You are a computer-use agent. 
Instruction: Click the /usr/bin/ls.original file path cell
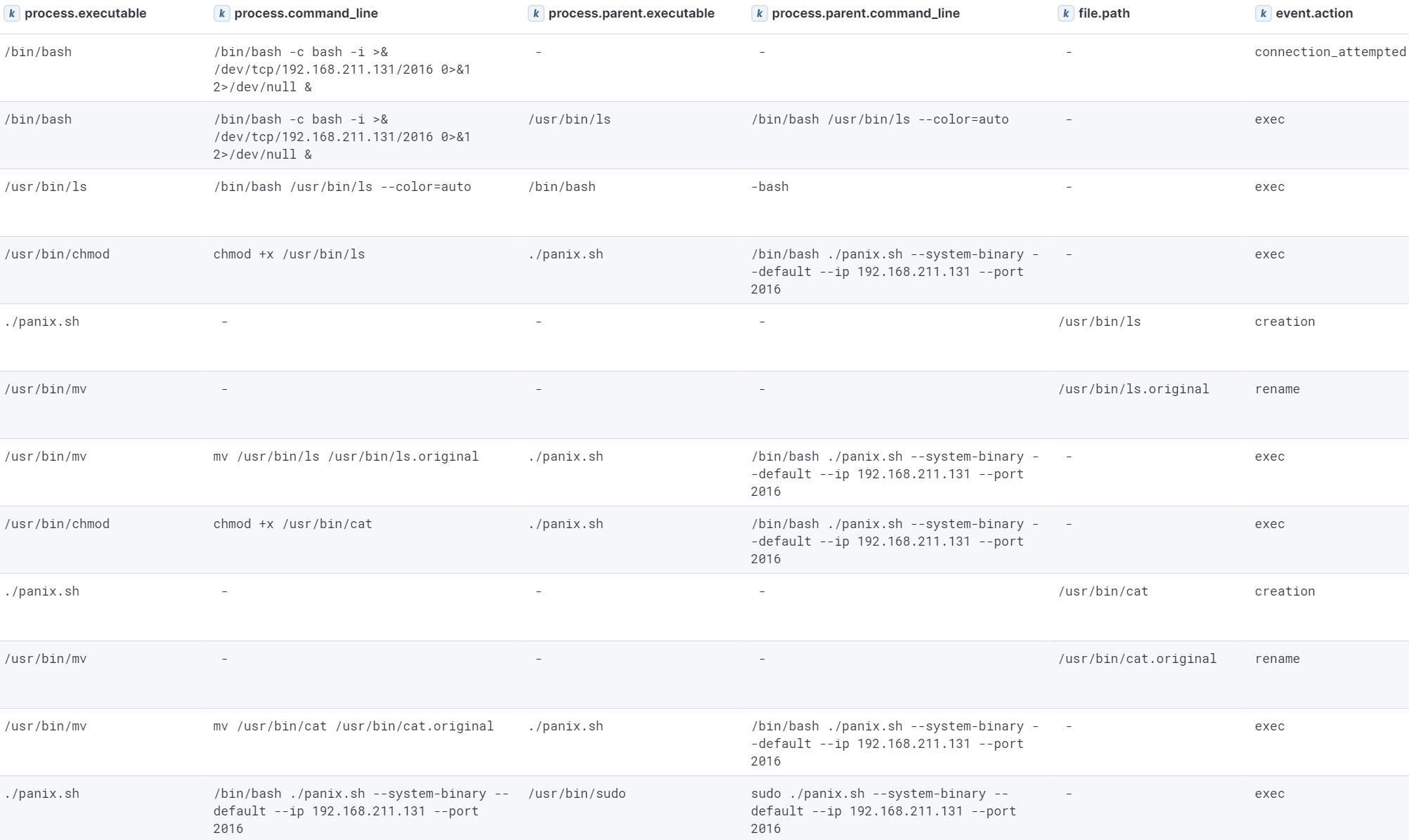(1133, 389)
